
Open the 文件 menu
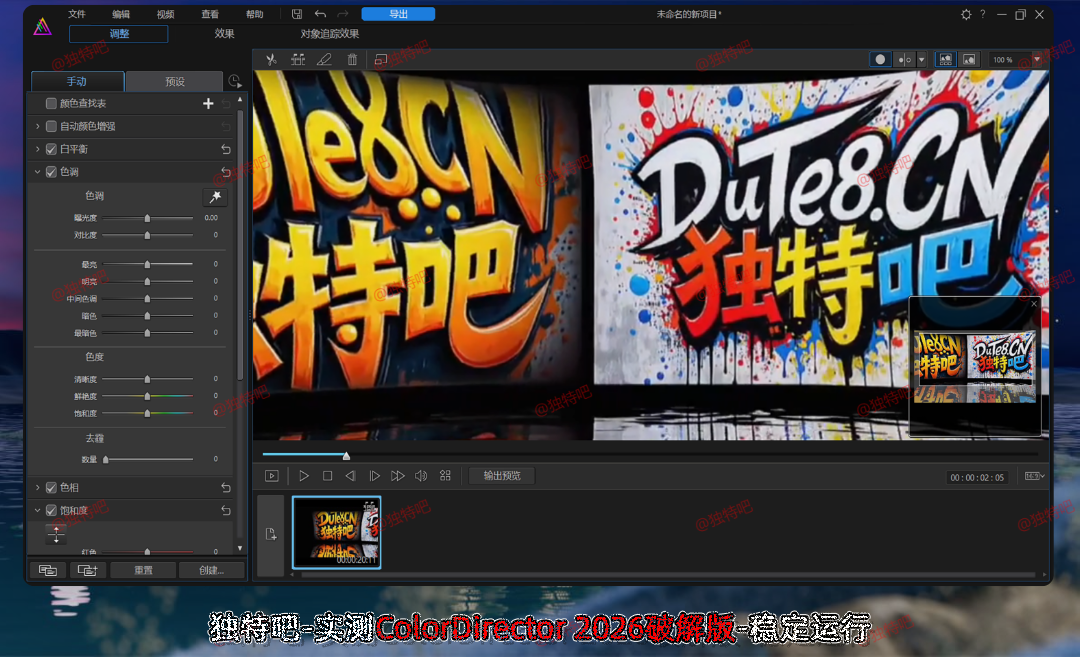[77, 14]
